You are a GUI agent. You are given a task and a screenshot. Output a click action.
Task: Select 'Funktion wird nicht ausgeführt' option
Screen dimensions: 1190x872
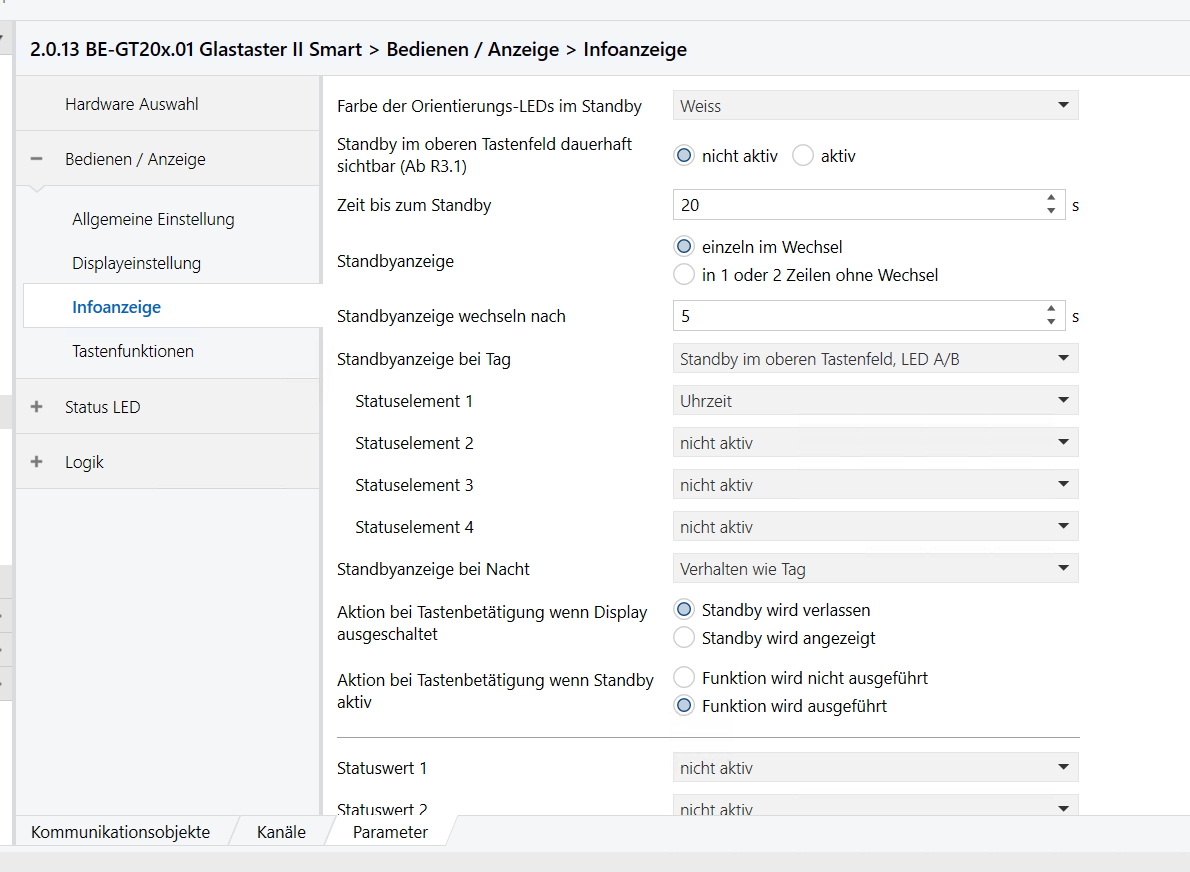tap(685, 678)
